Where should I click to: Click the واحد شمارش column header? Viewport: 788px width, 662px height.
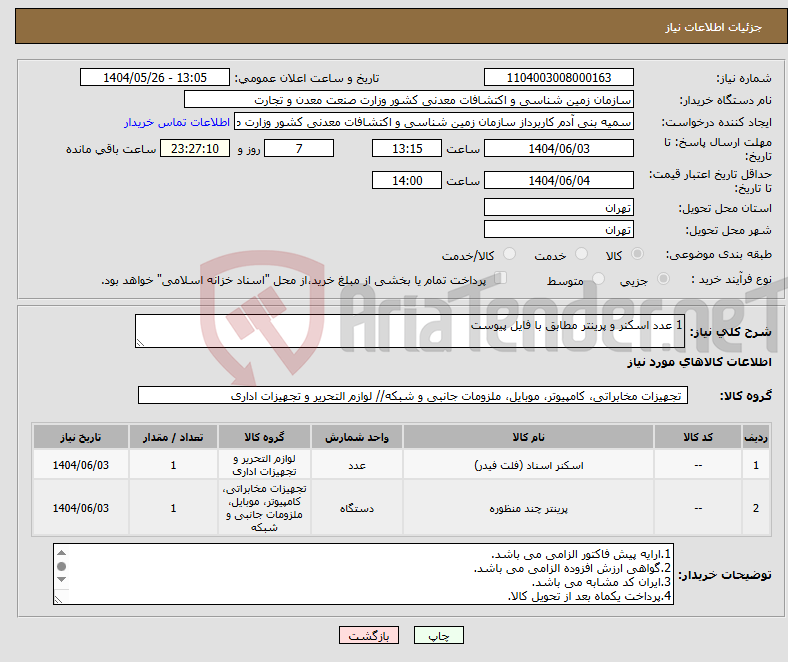coord(357,437)
